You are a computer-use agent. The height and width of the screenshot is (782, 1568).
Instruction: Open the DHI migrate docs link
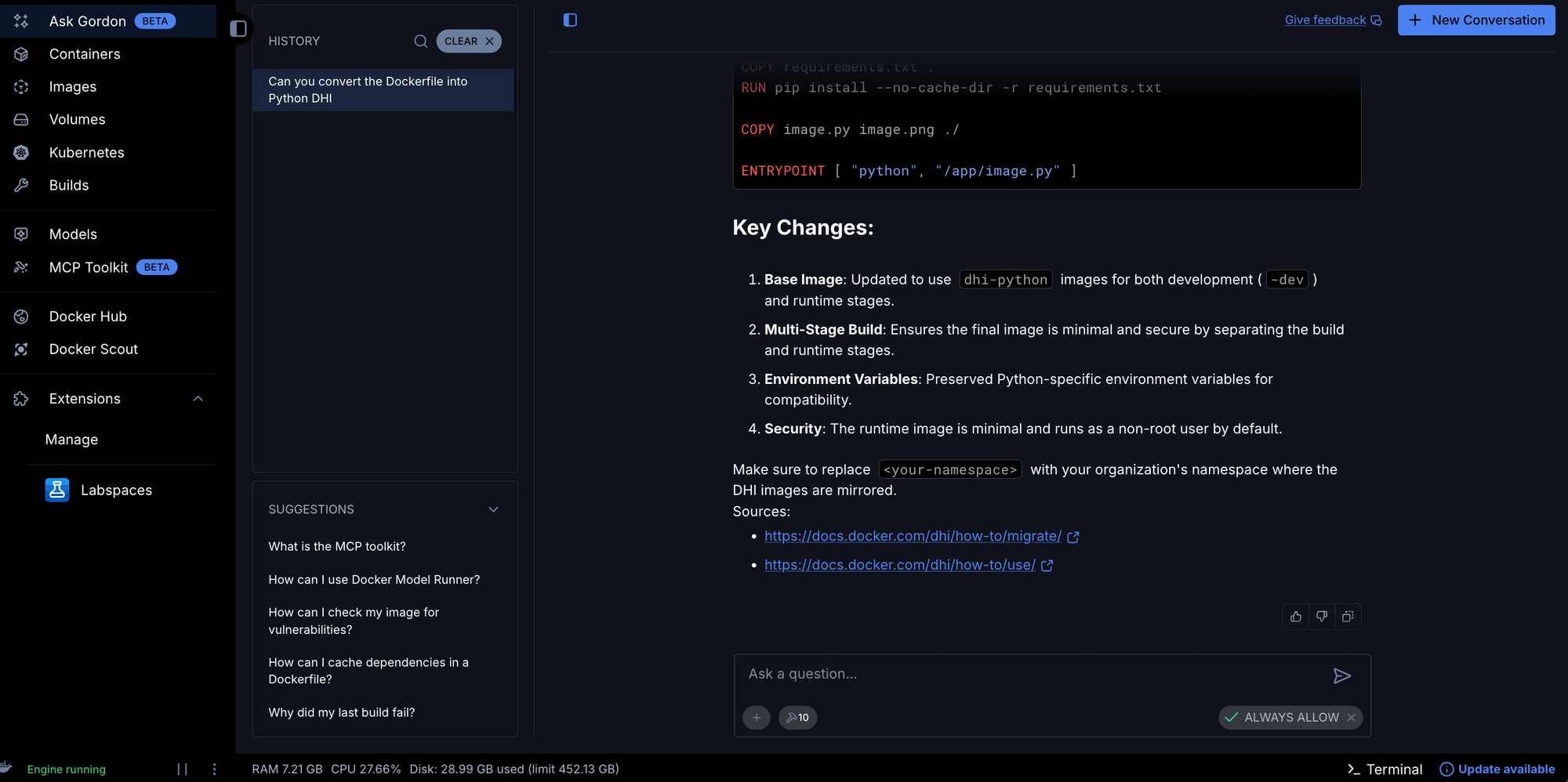(x=913, y=537)
